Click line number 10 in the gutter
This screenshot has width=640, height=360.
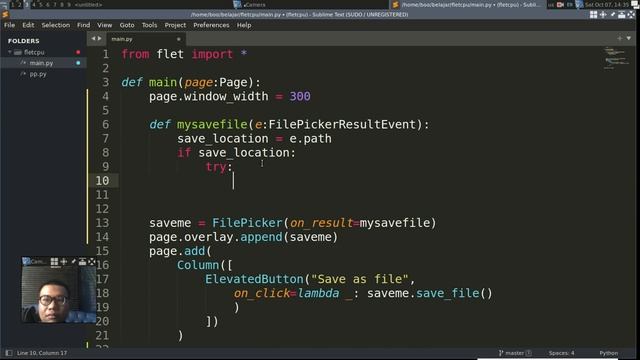point(102,180)
